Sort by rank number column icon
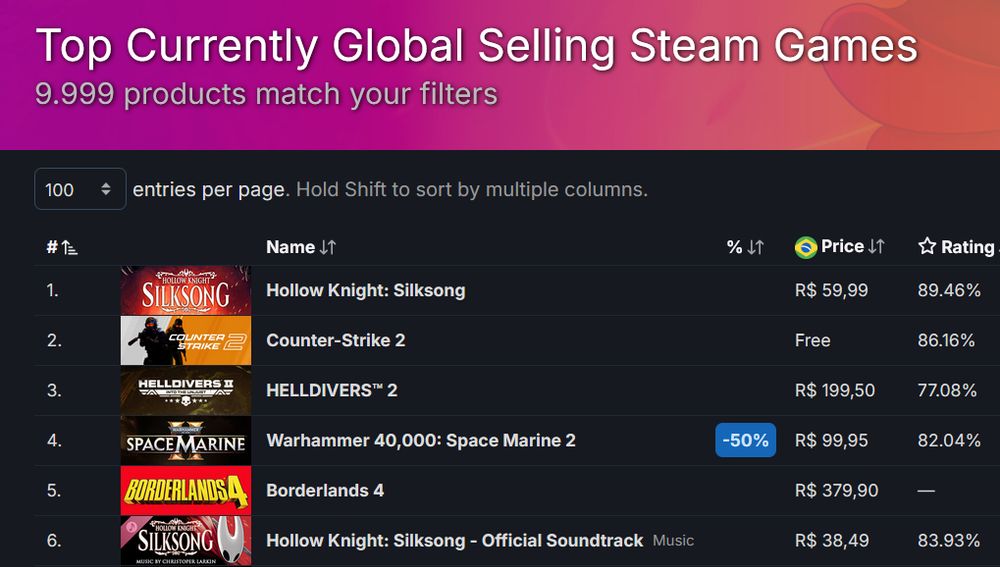The height and width of the screenshot is (567, 1000). tap(70, 247)
